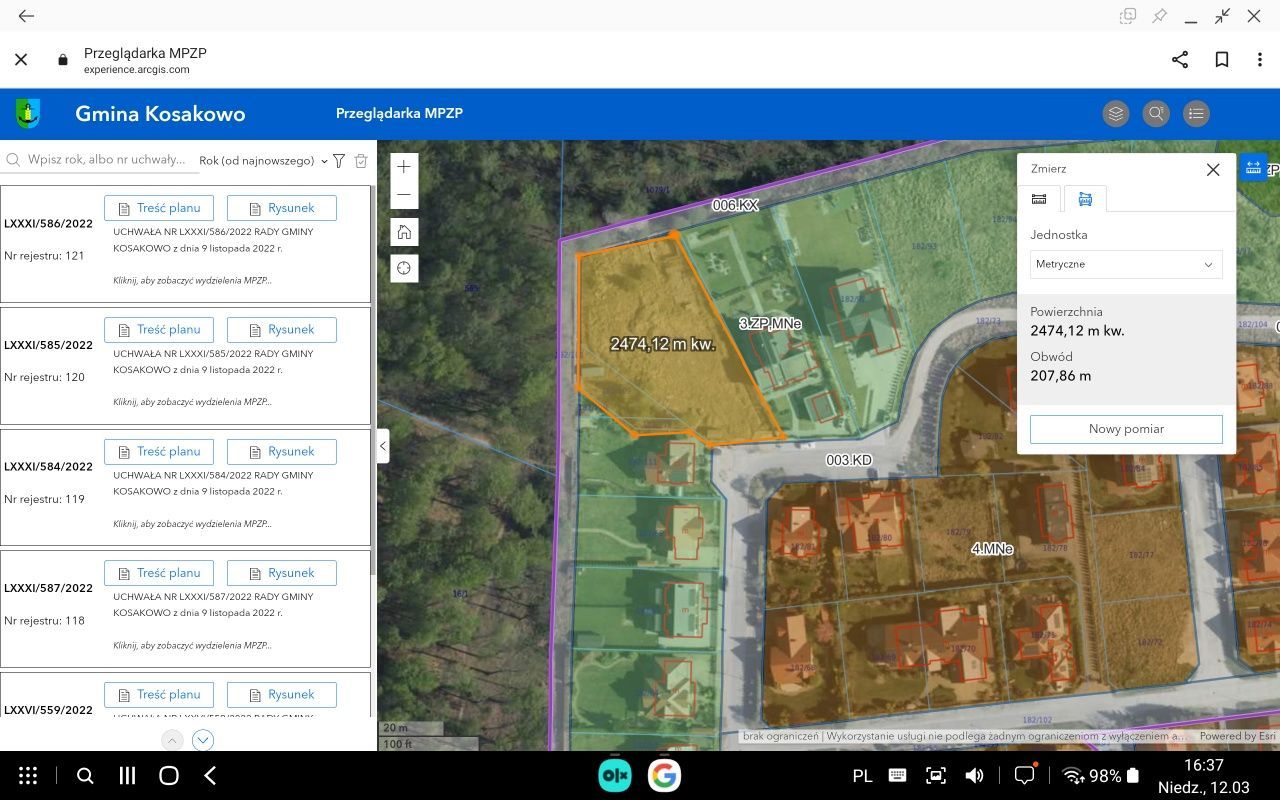Collapse the left plans side panel
Image resolution: width=1280 pixels, height=800 pixels.
(383, 446)
